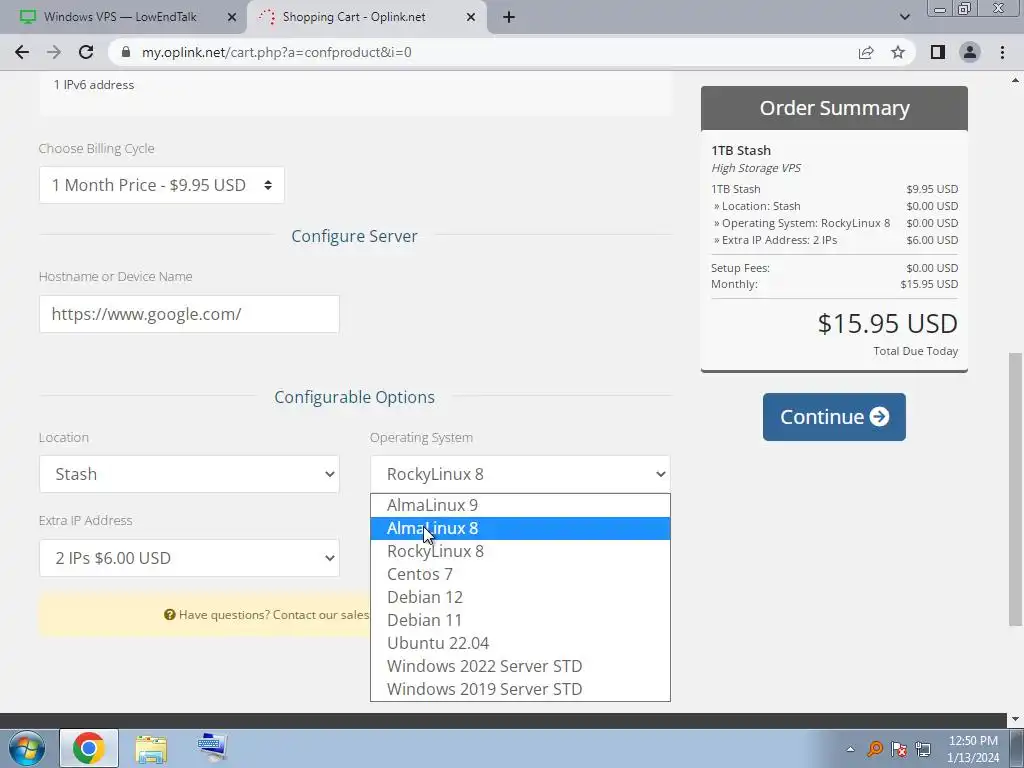Image resolution: width=1024 pixels, height=768 pixels.
Task: Open the tab search chevron
Action: [904, 17]
